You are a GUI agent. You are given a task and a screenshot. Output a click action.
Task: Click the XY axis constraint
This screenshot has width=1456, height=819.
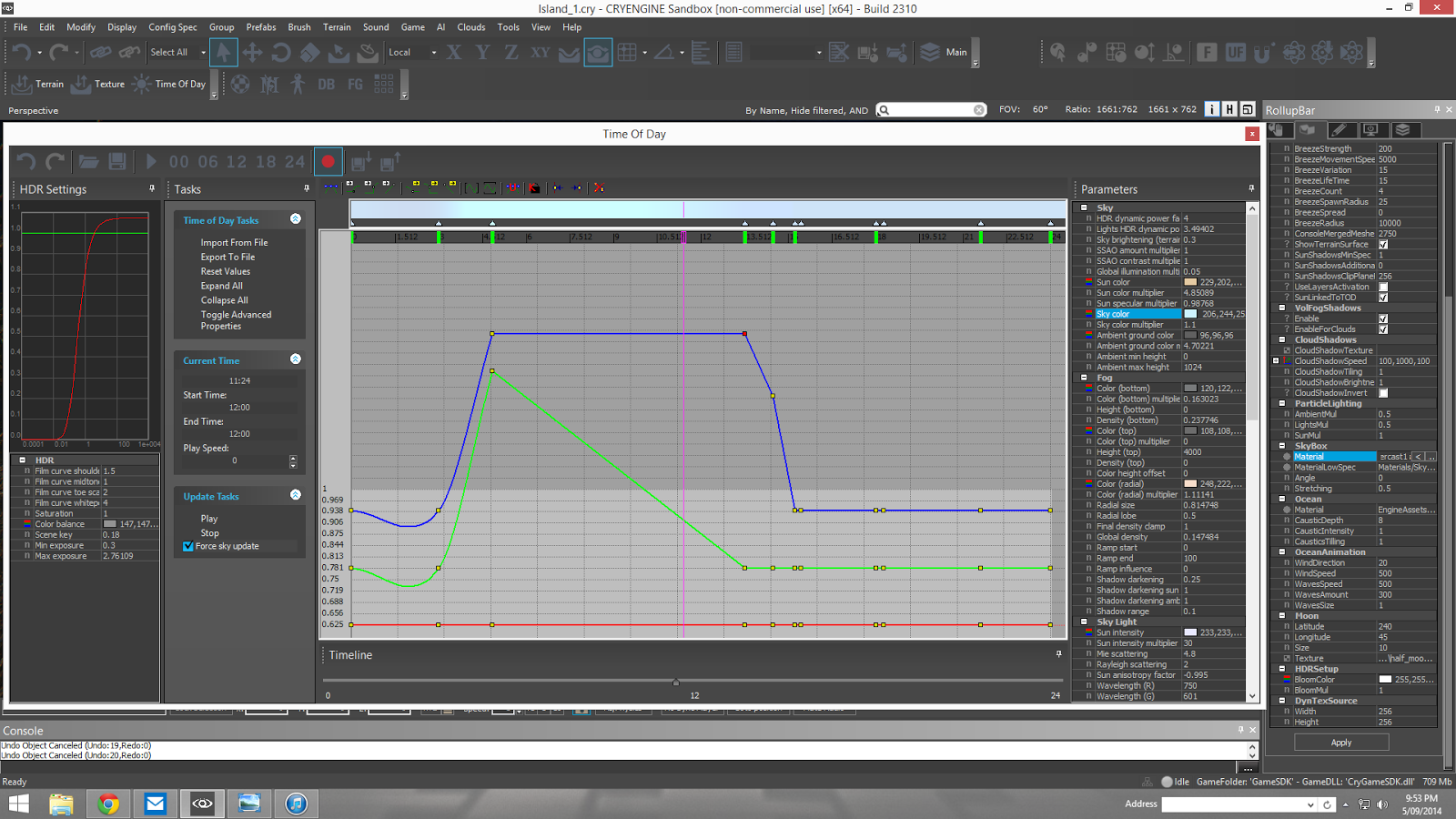(x=540, y=52)
